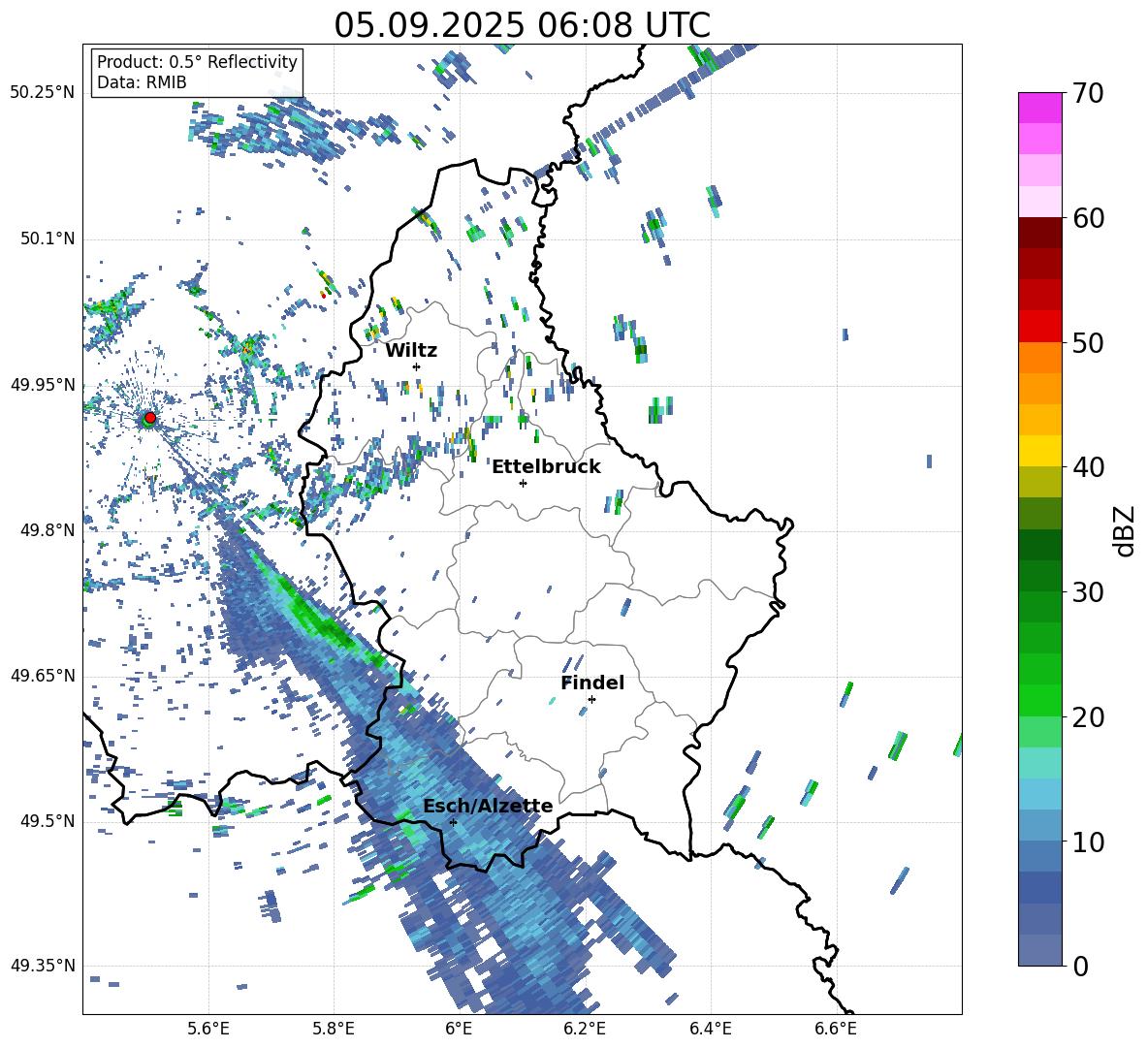Click the Findel station cross marker
This screenshot has height=1048, width=1148.
pyautogui.click(x=591, y=700)
